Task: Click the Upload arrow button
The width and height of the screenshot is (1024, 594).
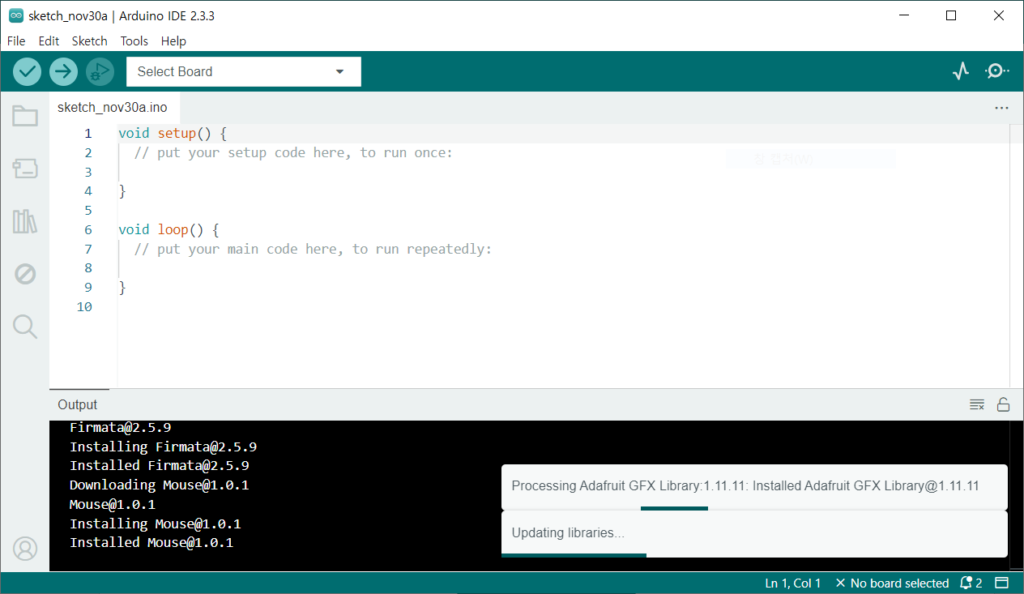Action: pos(63,72)
